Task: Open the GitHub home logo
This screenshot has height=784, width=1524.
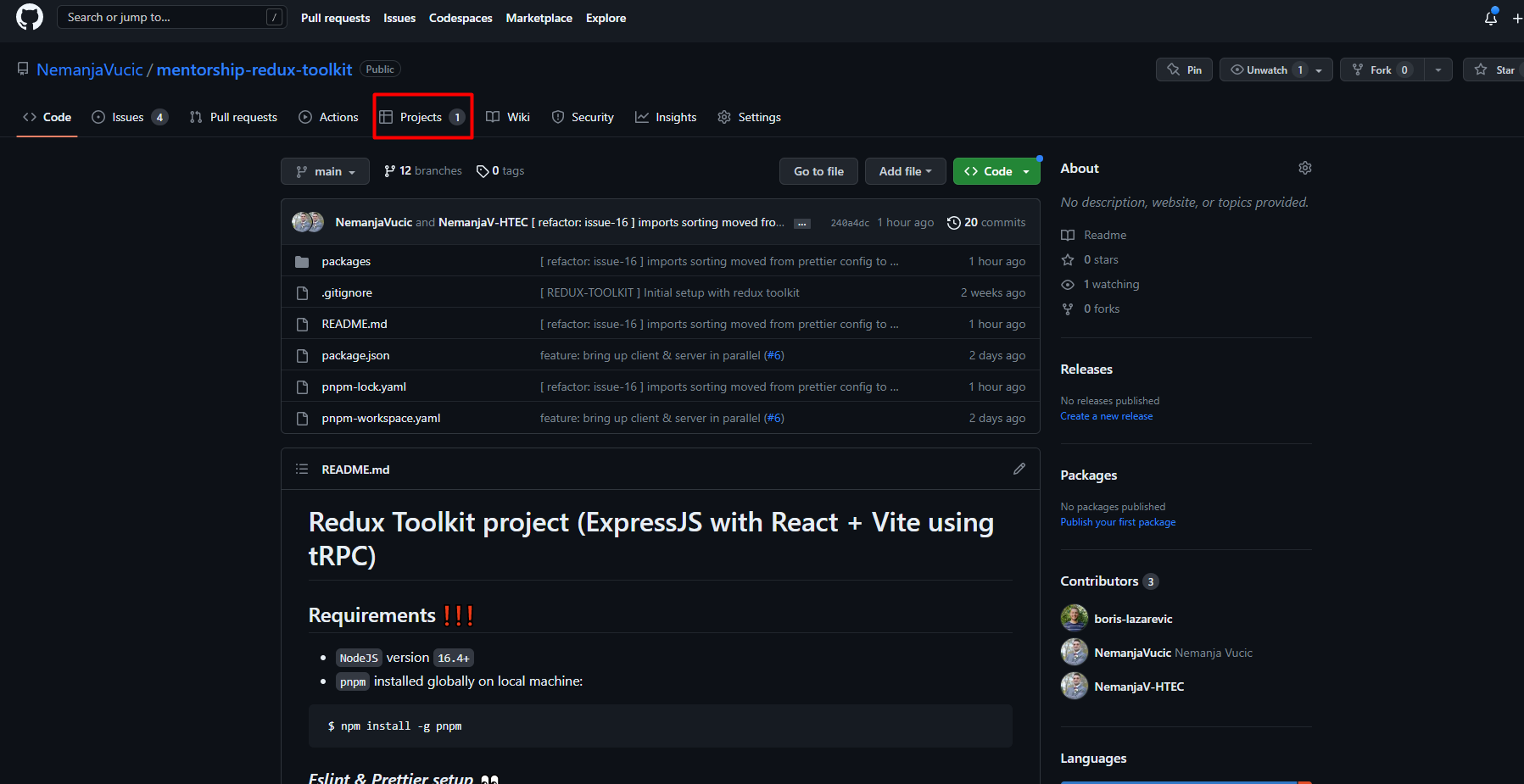Action: (30, 17)
